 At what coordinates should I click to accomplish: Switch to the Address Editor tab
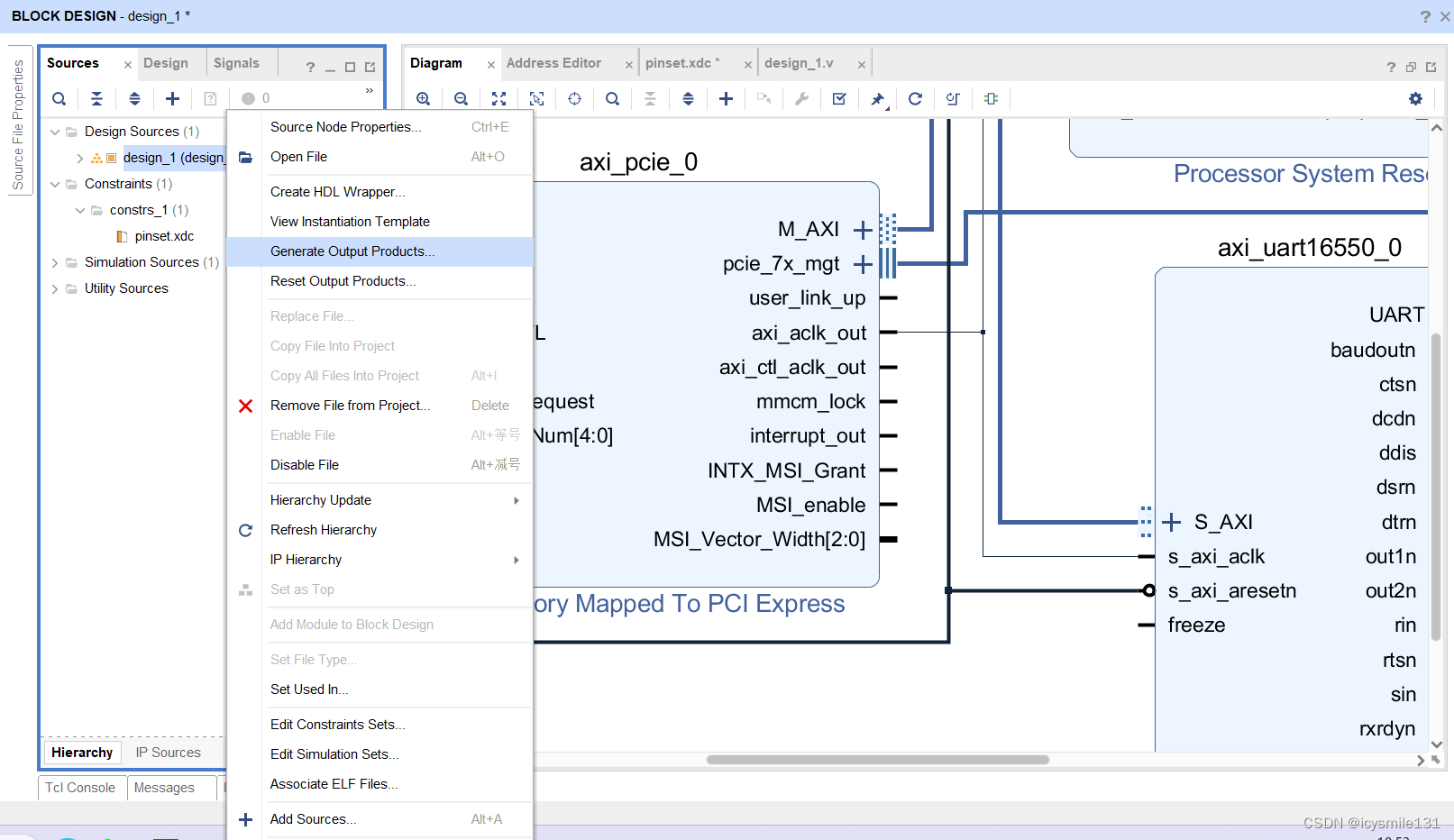pos(554,62)
